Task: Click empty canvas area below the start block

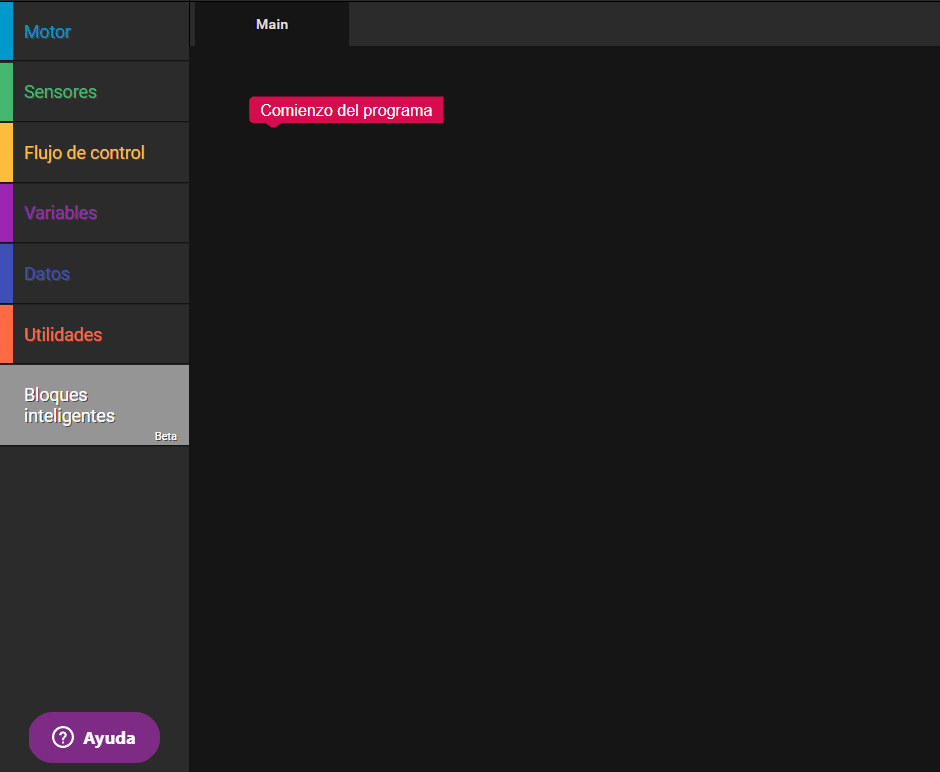Action: tap(560, 420)
